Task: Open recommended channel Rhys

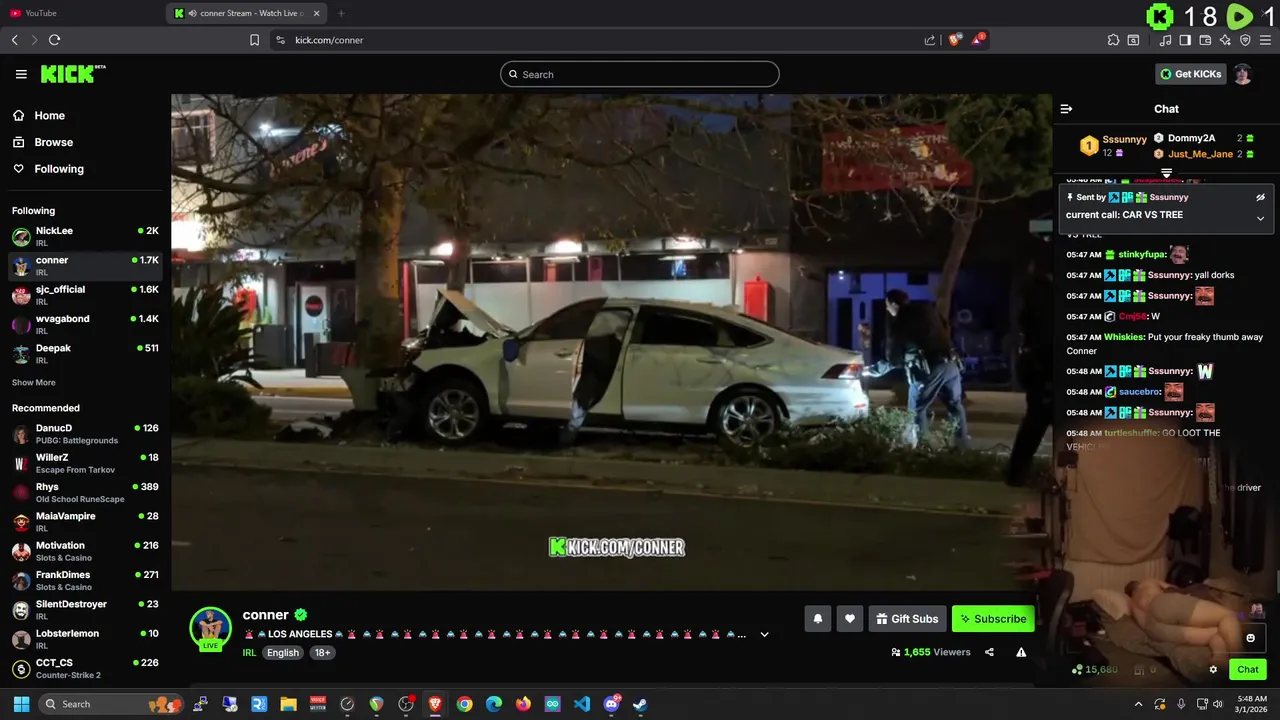Action: point(85,492)
